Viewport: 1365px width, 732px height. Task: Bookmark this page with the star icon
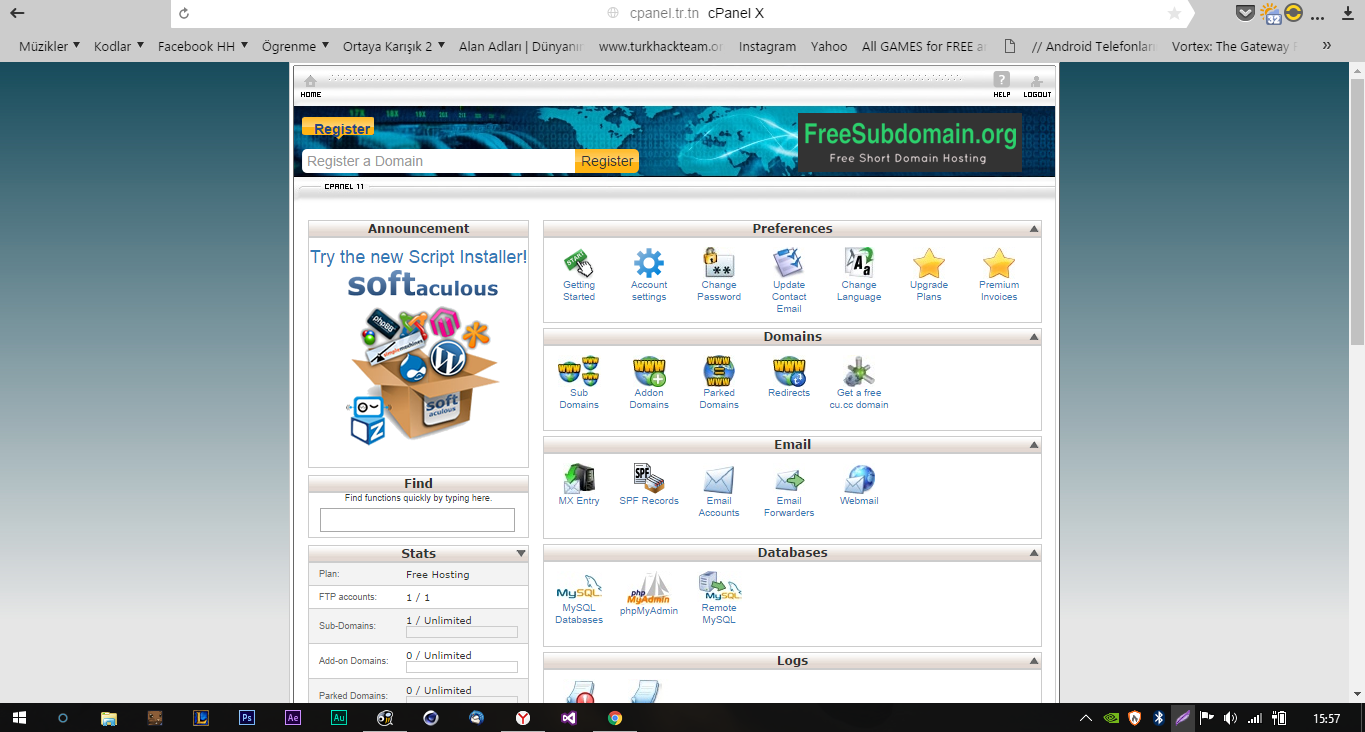tap(1174, 14)
